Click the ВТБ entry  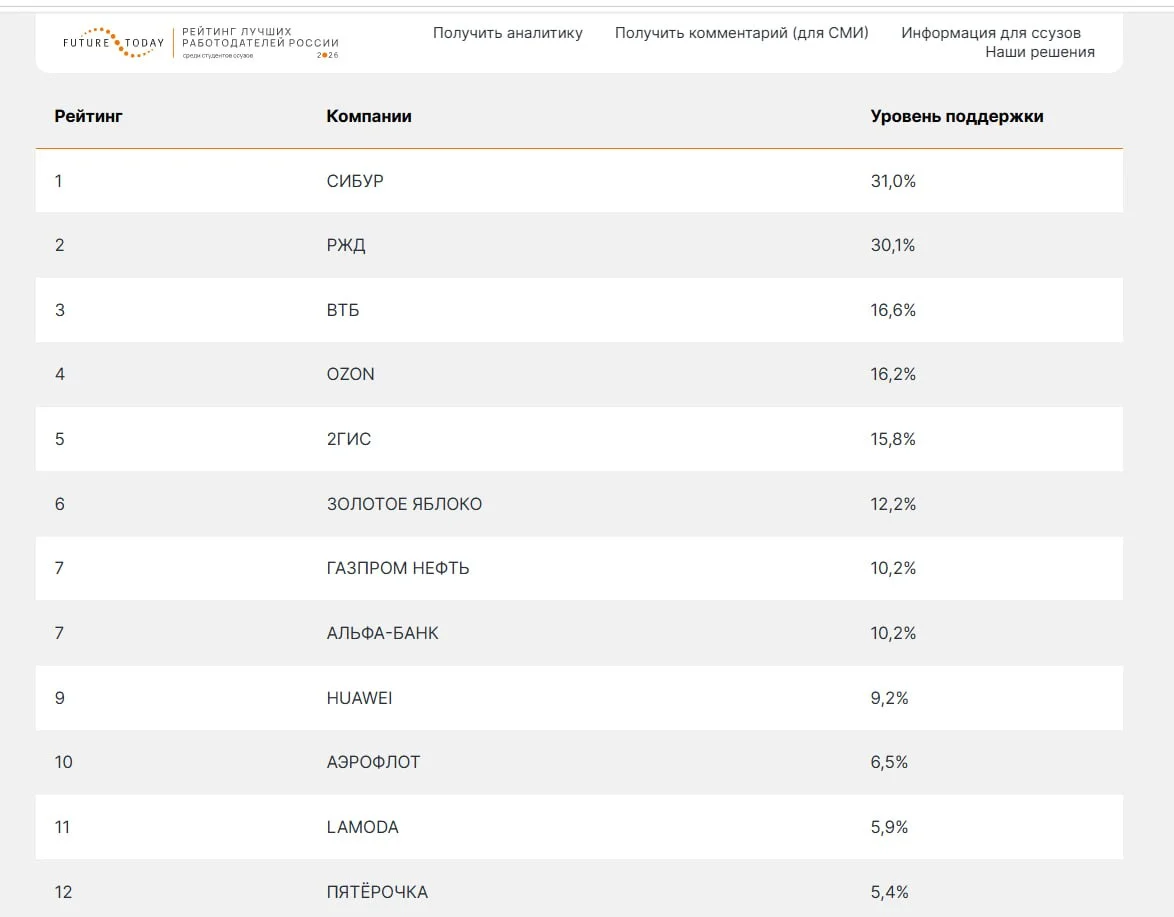pyautogui.click(x=343, y=310)
